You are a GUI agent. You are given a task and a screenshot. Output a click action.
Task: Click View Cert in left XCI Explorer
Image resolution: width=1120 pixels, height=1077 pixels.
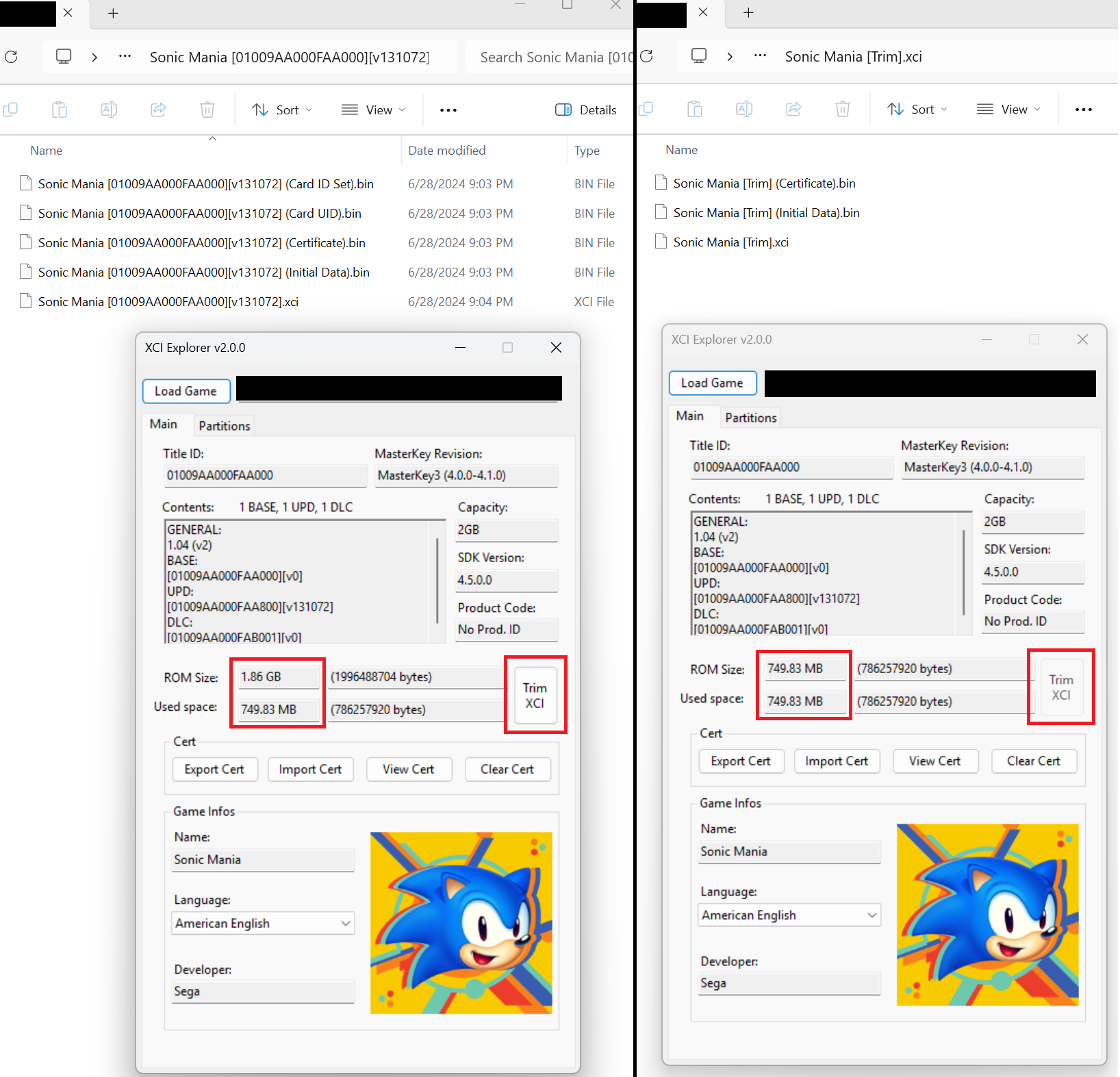[x=409, y=770]
